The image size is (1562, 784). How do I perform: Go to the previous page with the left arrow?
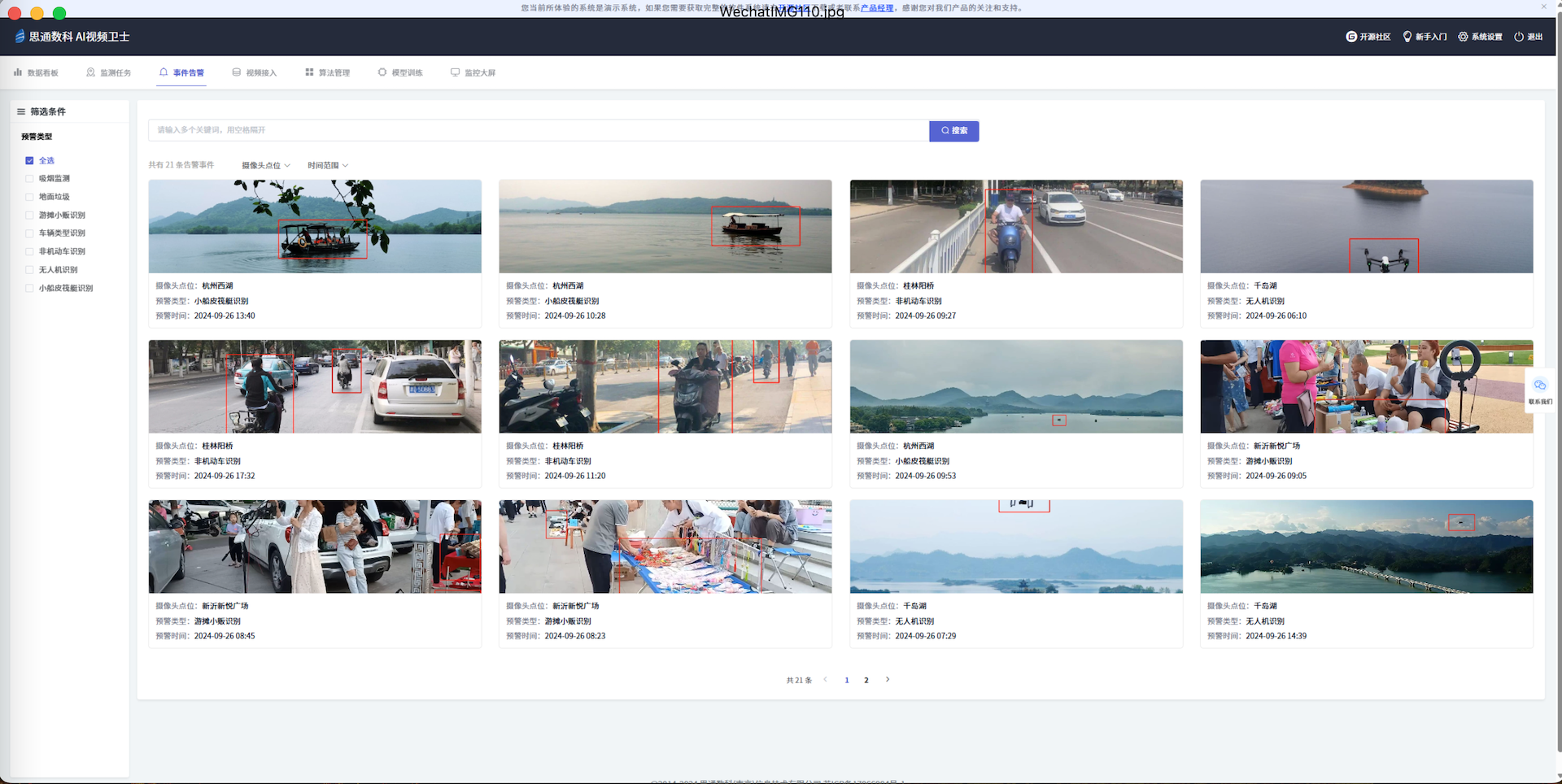(825, 680)
